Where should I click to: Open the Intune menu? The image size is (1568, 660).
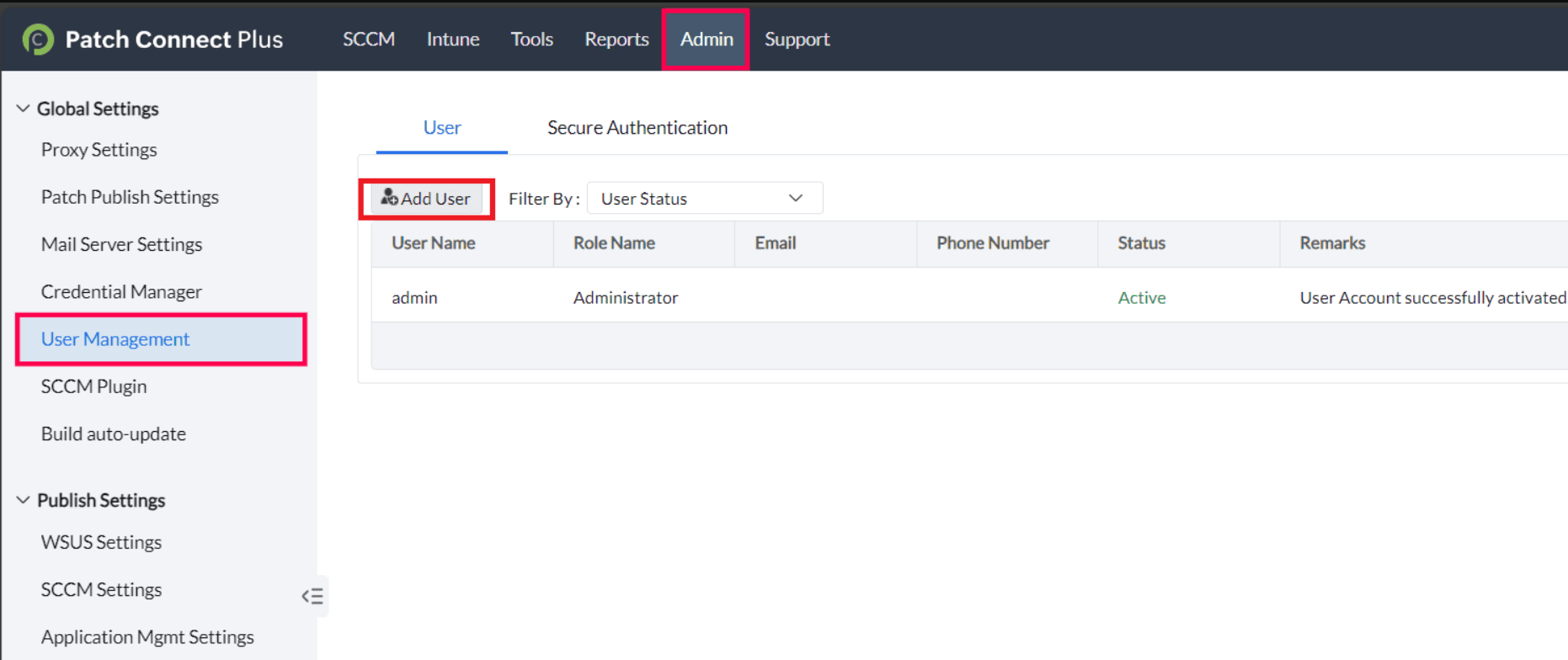point(453,40)
